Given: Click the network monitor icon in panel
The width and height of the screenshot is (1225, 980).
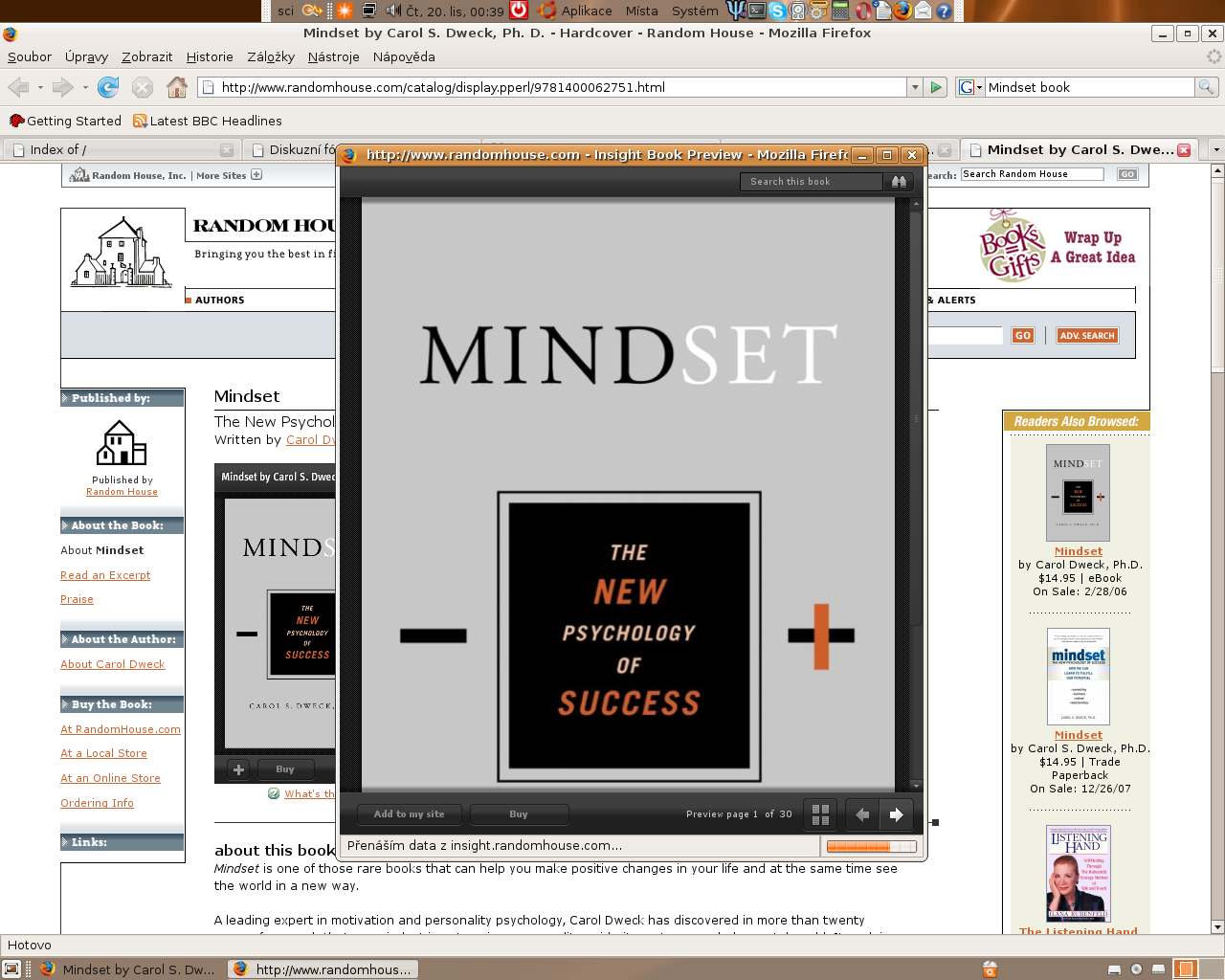Looking at the screenshot, I should [x=370, y=11].
